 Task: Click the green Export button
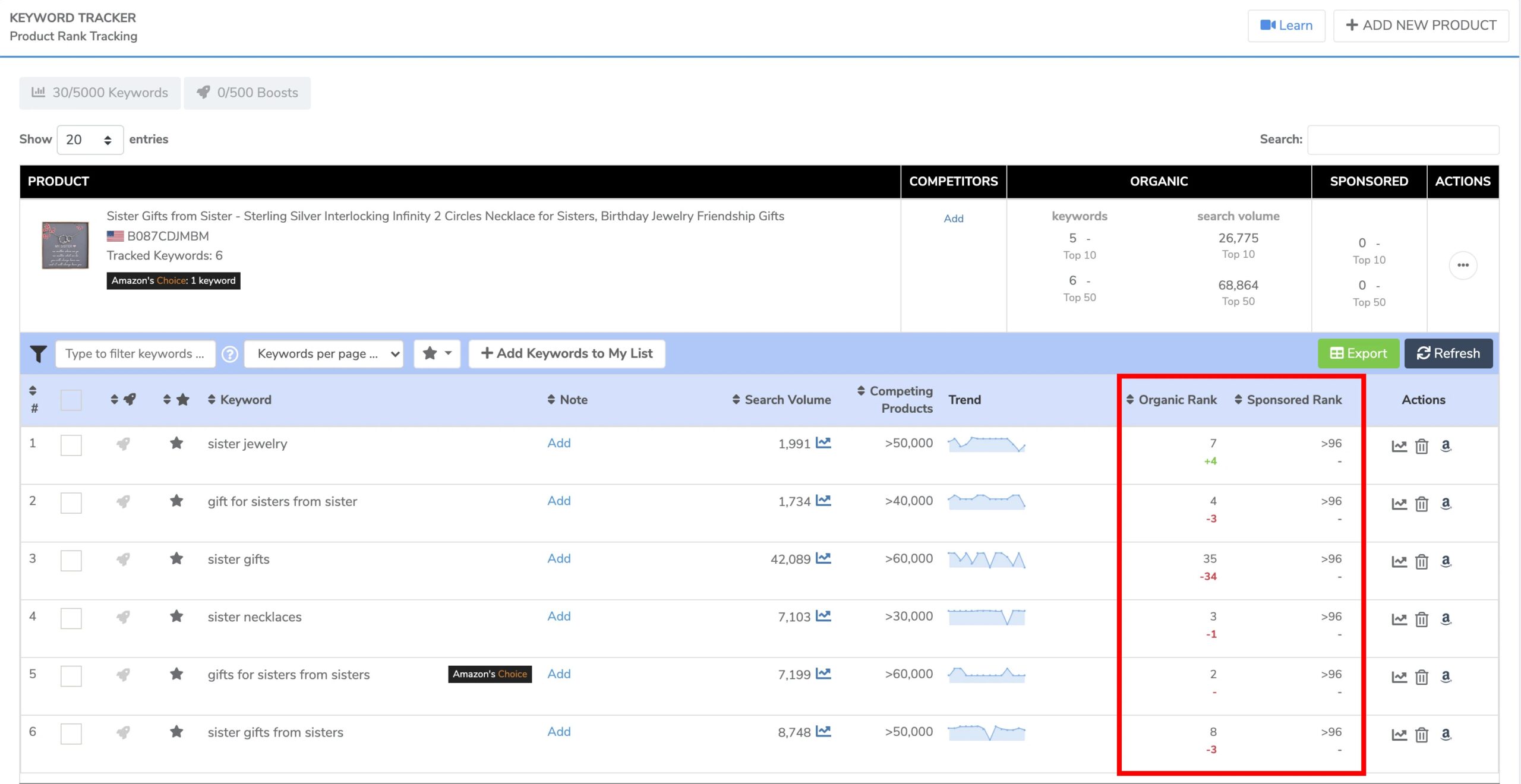point(1358,354)
